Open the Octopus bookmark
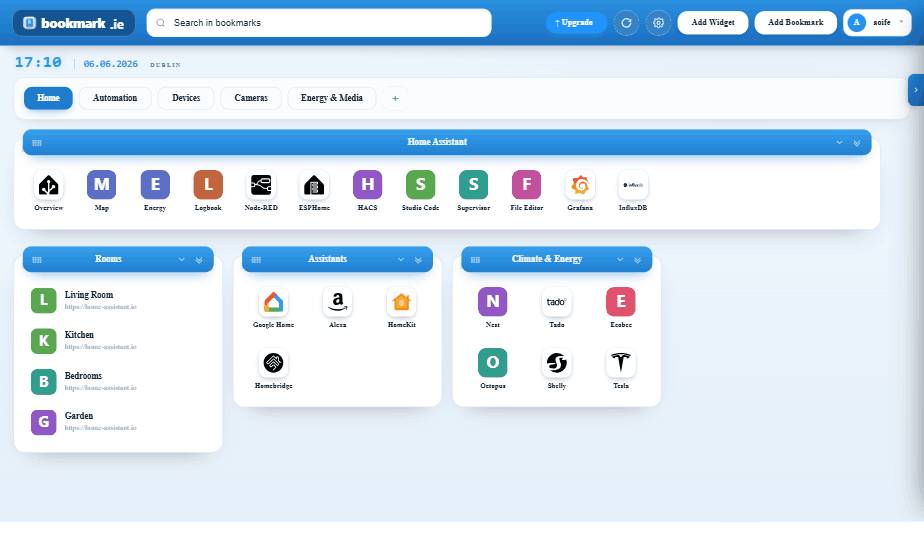The width and height of the screenshot is (924, 540). click(x=493, y=363)
